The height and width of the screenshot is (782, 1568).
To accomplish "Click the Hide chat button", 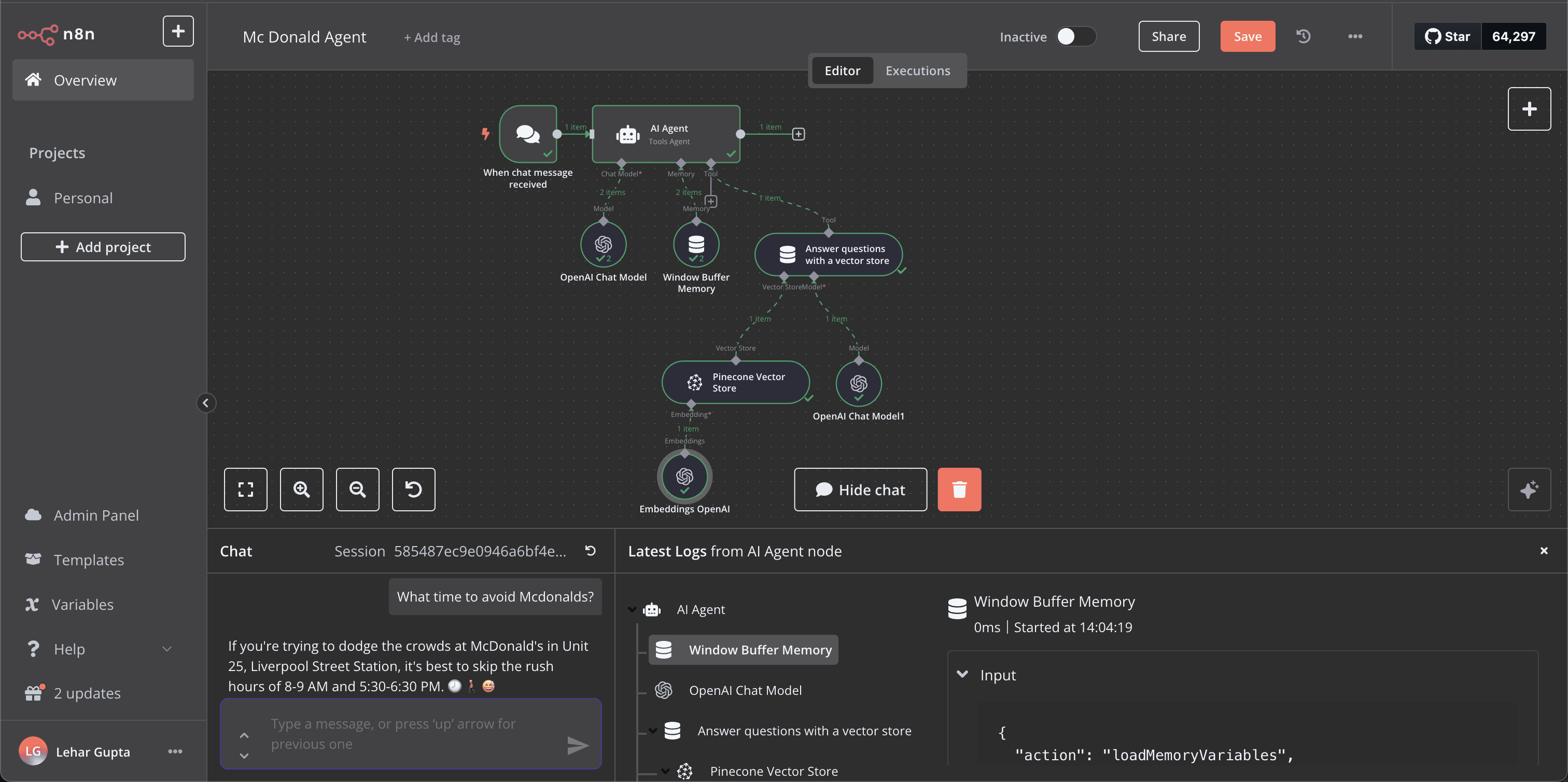I will (x=860, y=490).
